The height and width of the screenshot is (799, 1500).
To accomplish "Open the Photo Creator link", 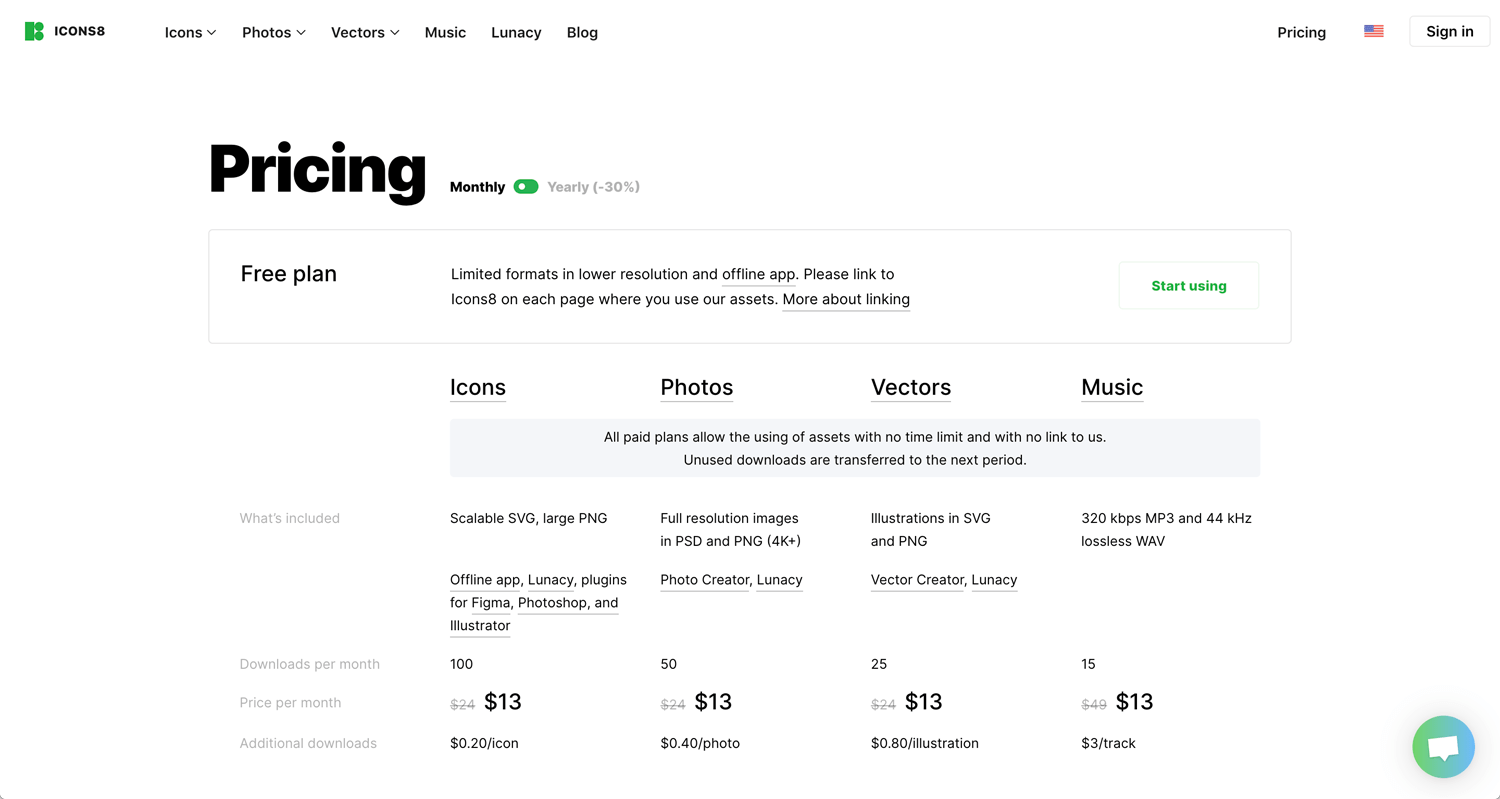I will click(x=705, y=580).
